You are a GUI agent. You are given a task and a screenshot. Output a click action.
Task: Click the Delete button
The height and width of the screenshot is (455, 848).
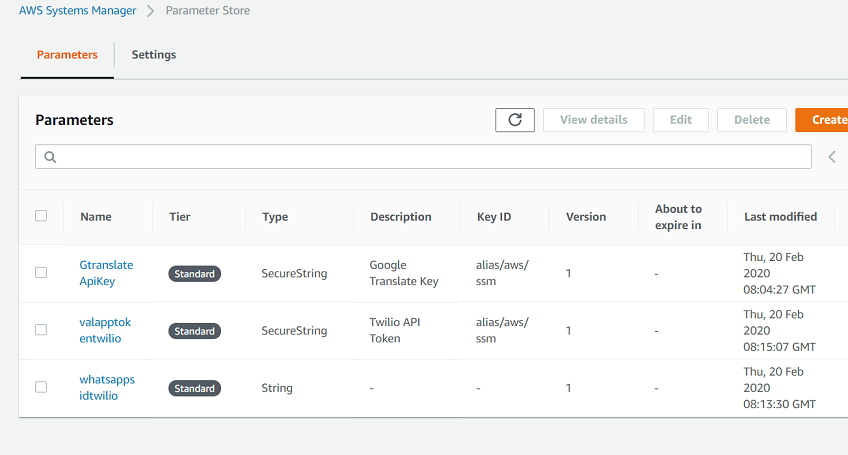(x=752, y=120)
